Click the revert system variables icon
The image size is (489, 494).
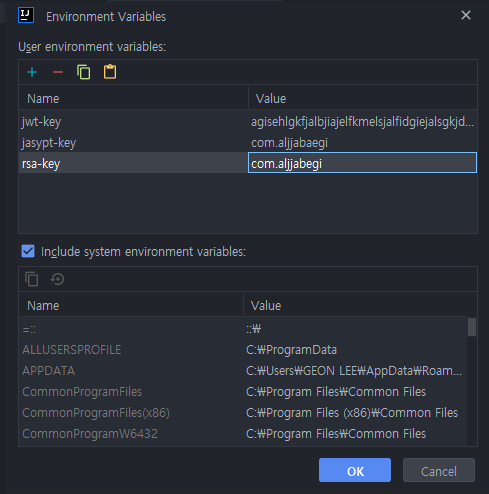pyautogui.click(x=57, y=279)
